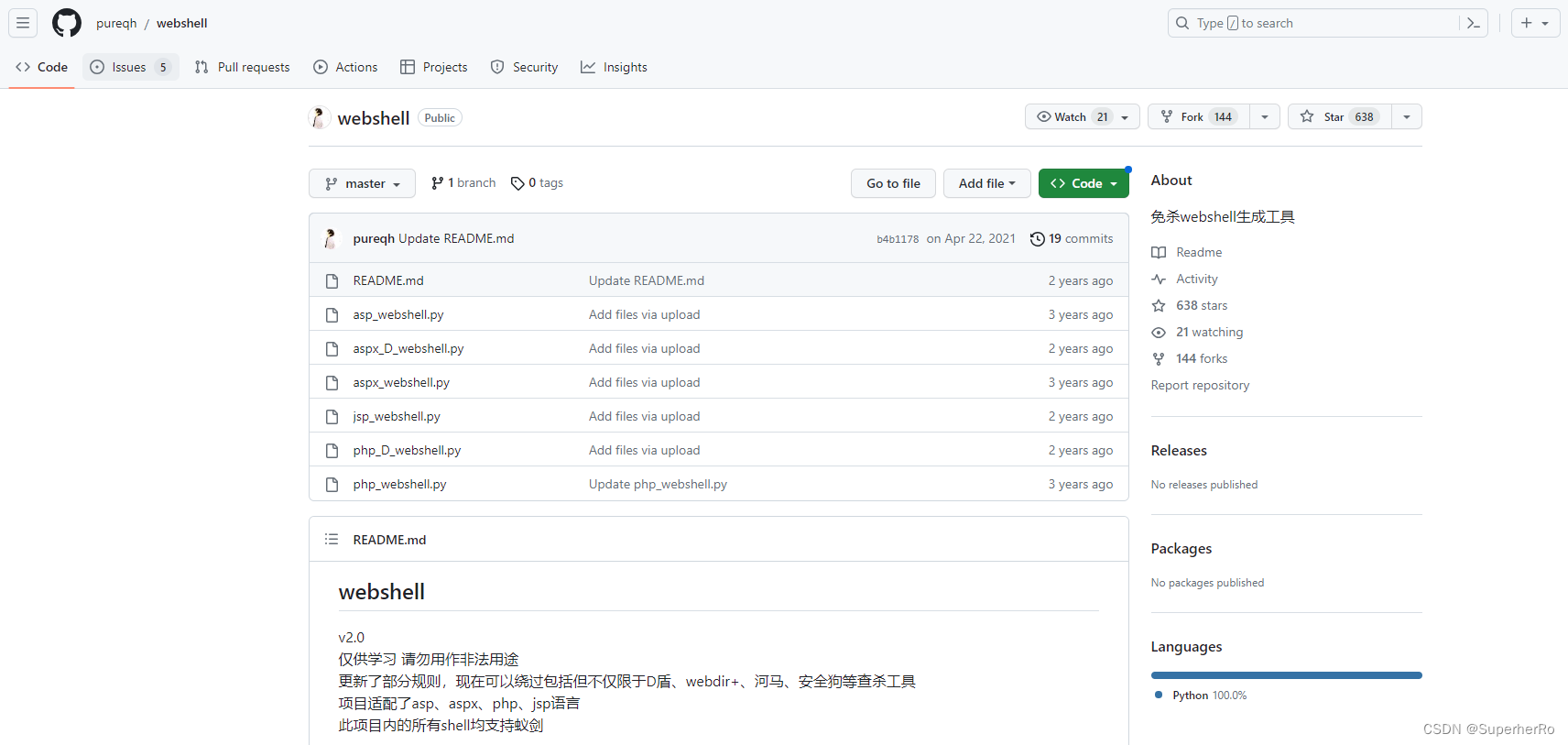This screenshot has height=745, width=1568.
Task: Open aspx_D_webshell.py file
Action: tap(408, 348)
